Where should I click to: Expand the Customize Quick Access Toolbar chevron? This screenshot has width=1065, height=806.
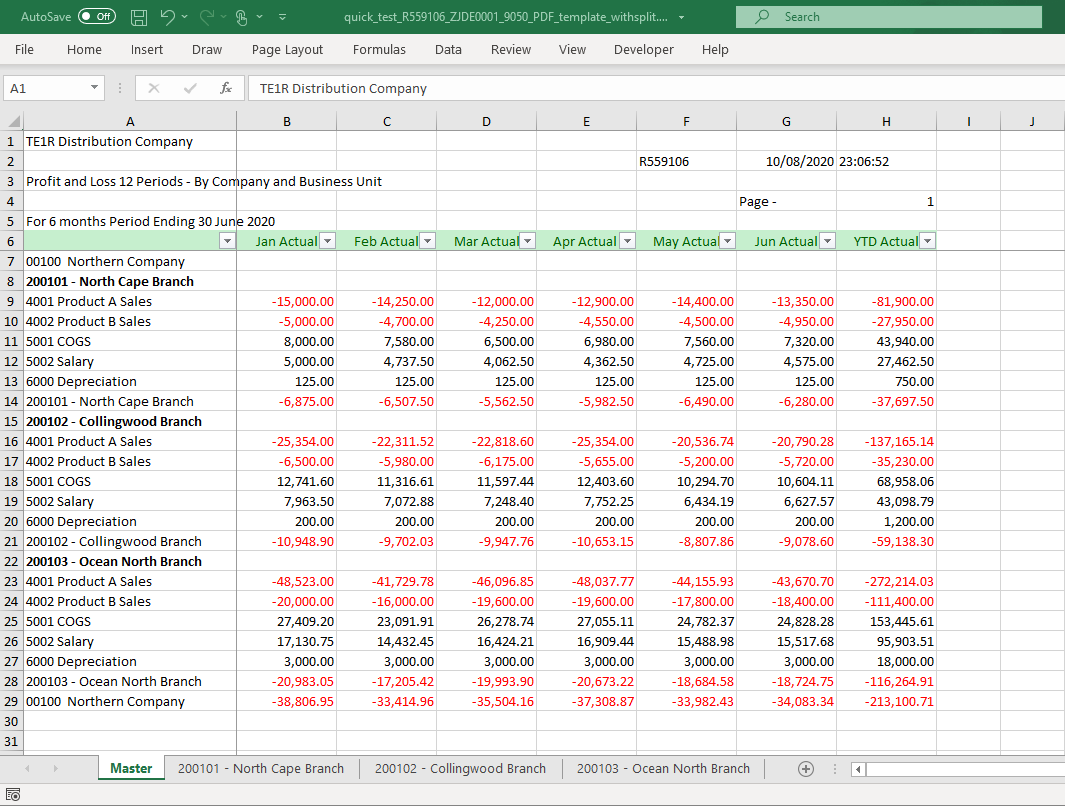[282, 17]
